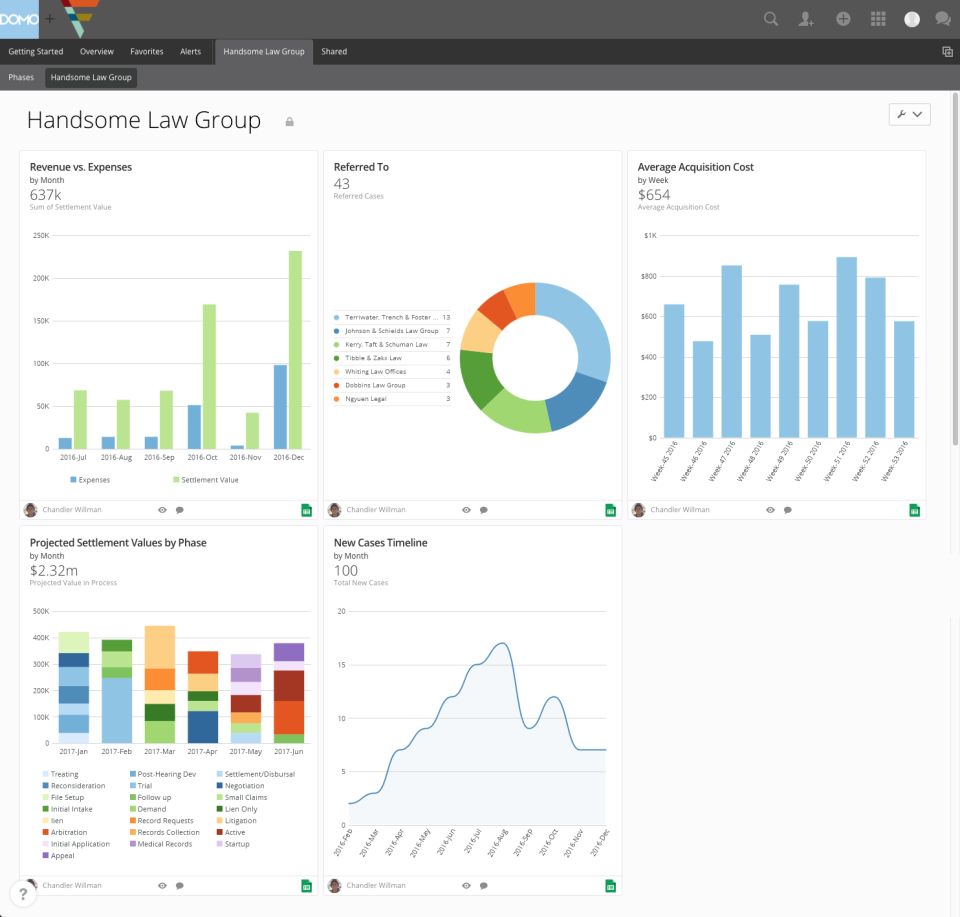Click the add plus icon in header
Image resolution: width=960 pixels, height=917 pixels.
coord(843,19)
